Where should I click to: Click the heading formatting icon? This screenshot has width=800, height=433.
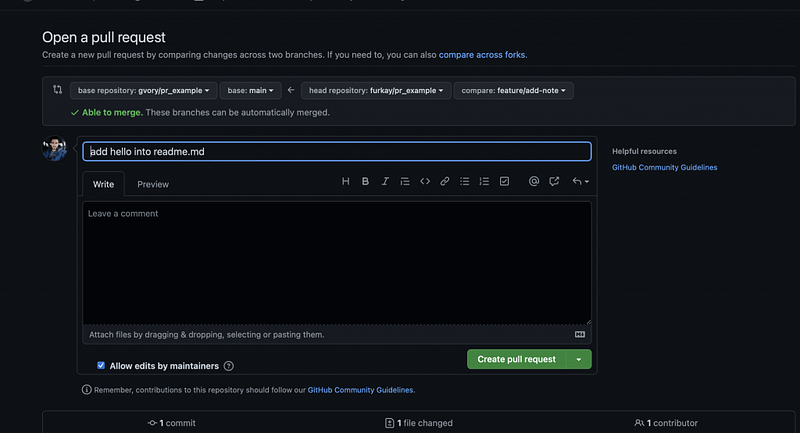coord(346,182)
